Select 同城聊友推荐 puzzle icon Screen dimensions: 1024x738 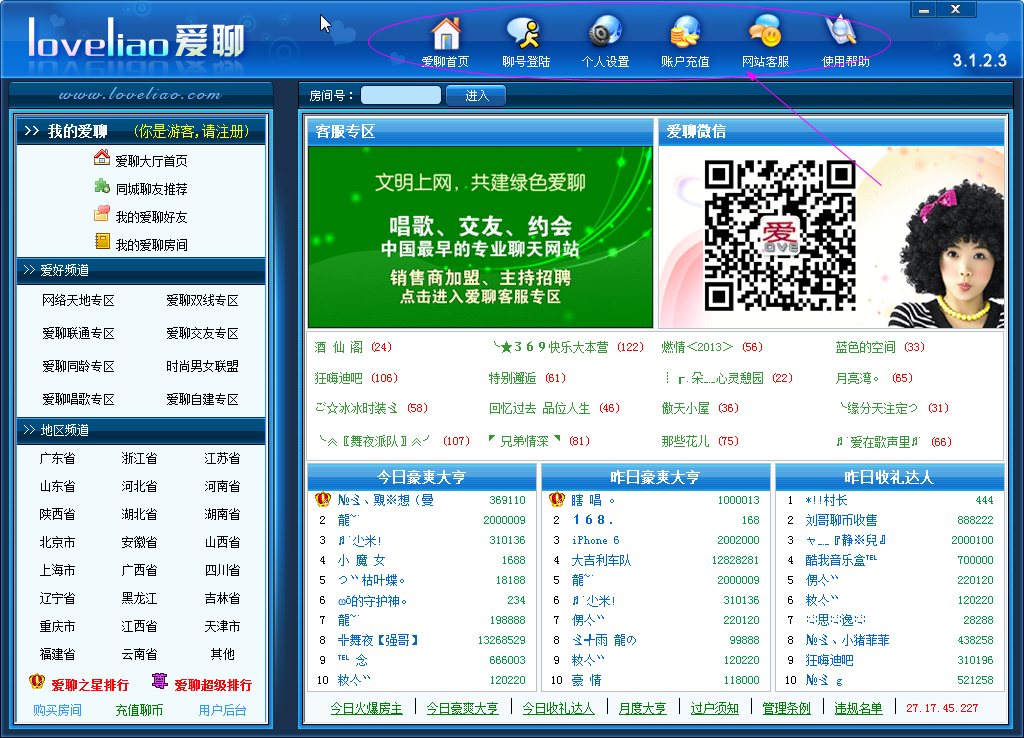click(102, 187)
